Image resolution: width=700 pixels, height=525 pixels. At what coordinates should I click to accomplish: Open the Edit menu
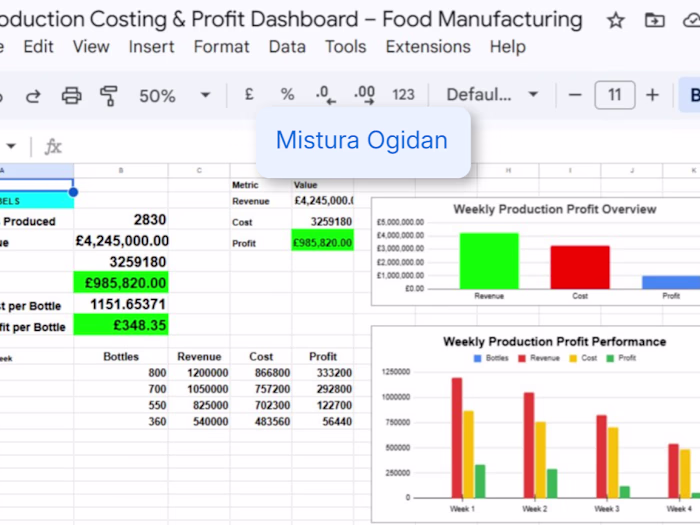click(x=38, y=46)
